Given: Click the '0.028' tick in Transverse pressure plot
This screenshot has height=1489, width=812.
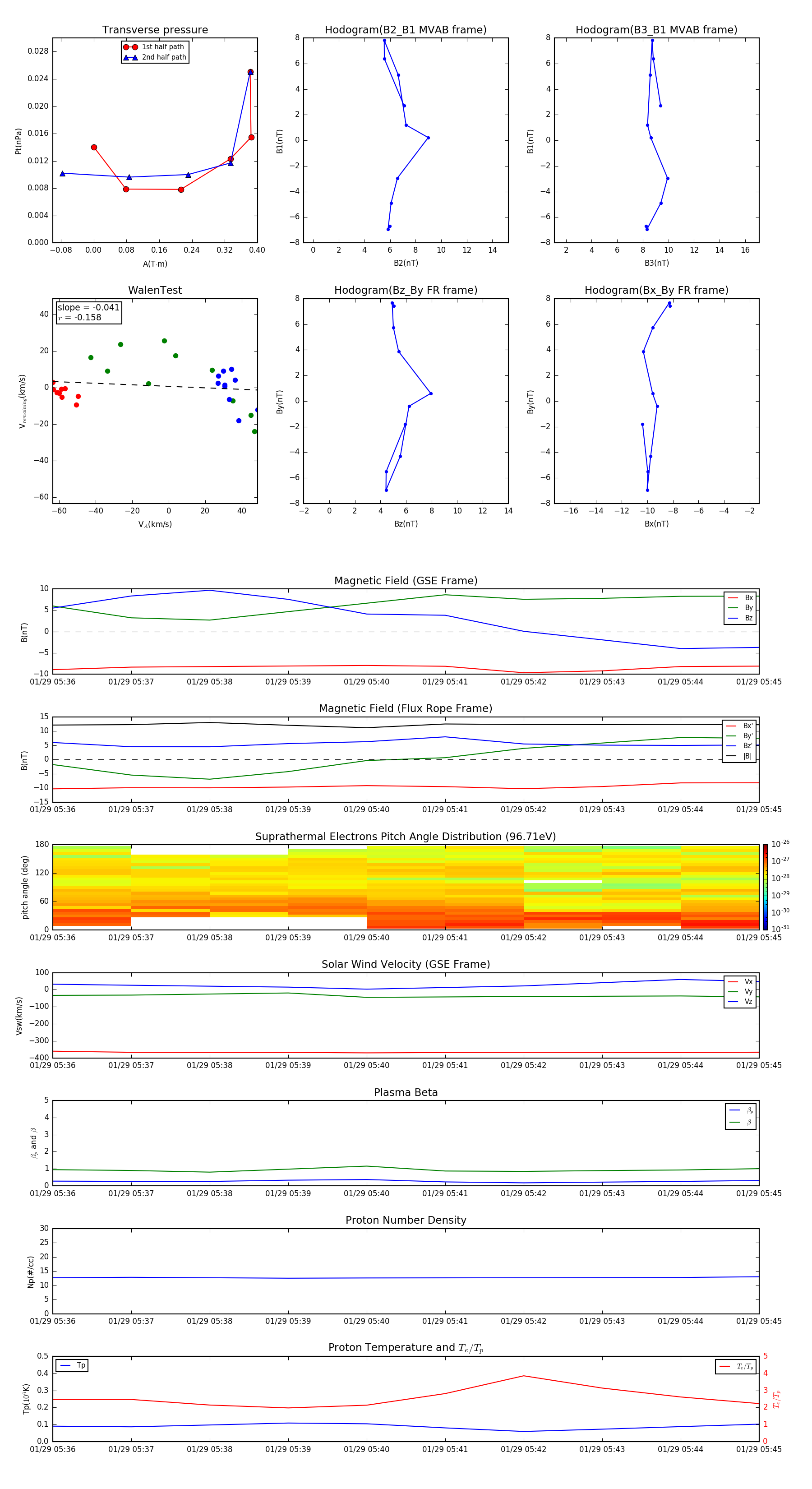Looking at the screenshot, I should coord(38,51).
